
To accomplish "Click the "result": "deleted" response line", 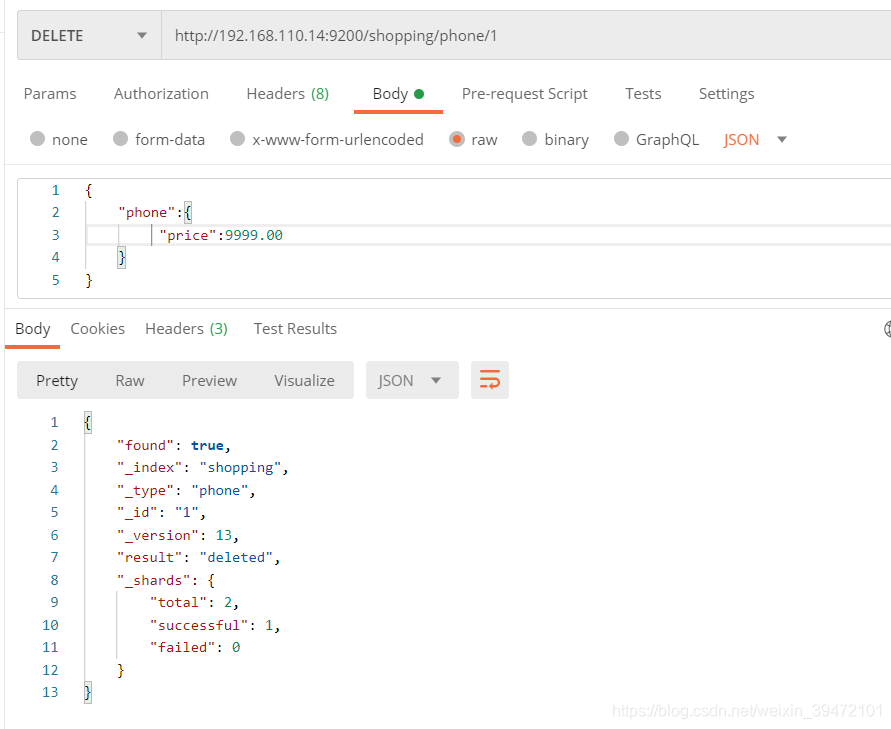I will coord(199,557).
